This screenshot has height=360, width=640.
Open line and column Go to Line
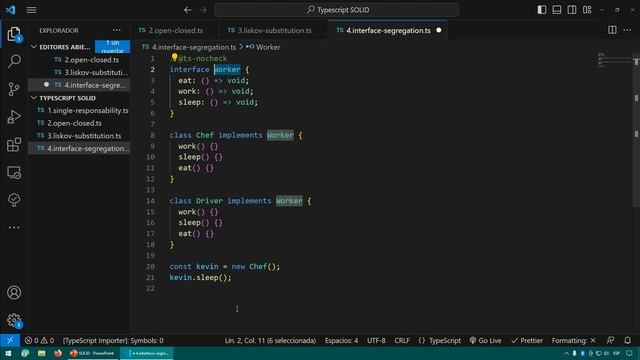(x=270, y=340)
